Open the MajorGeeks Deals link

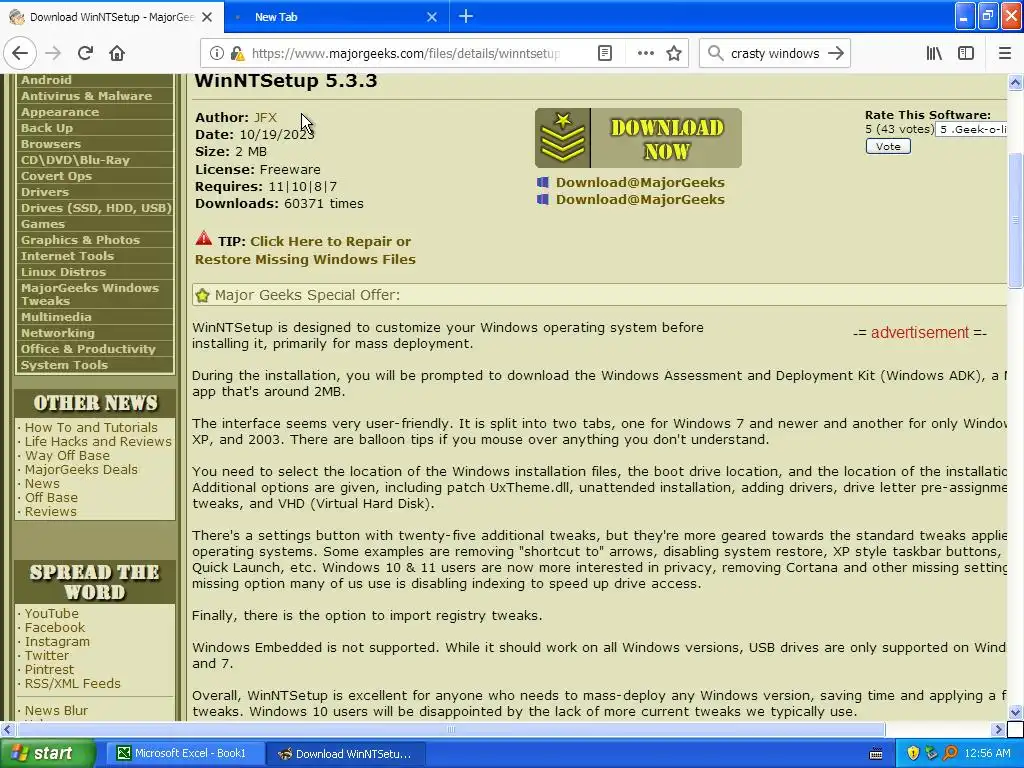click(81, 470)
